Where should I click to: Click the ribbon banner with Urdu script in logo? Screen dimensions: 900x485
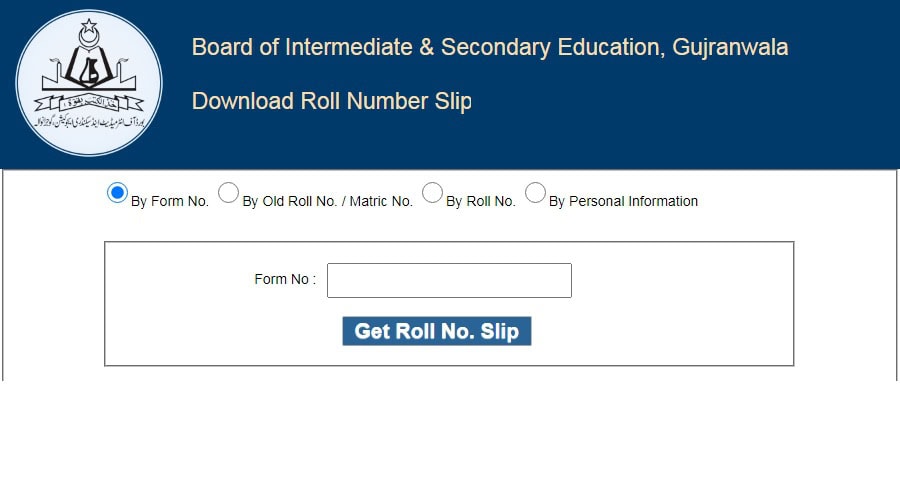point(88,103)
